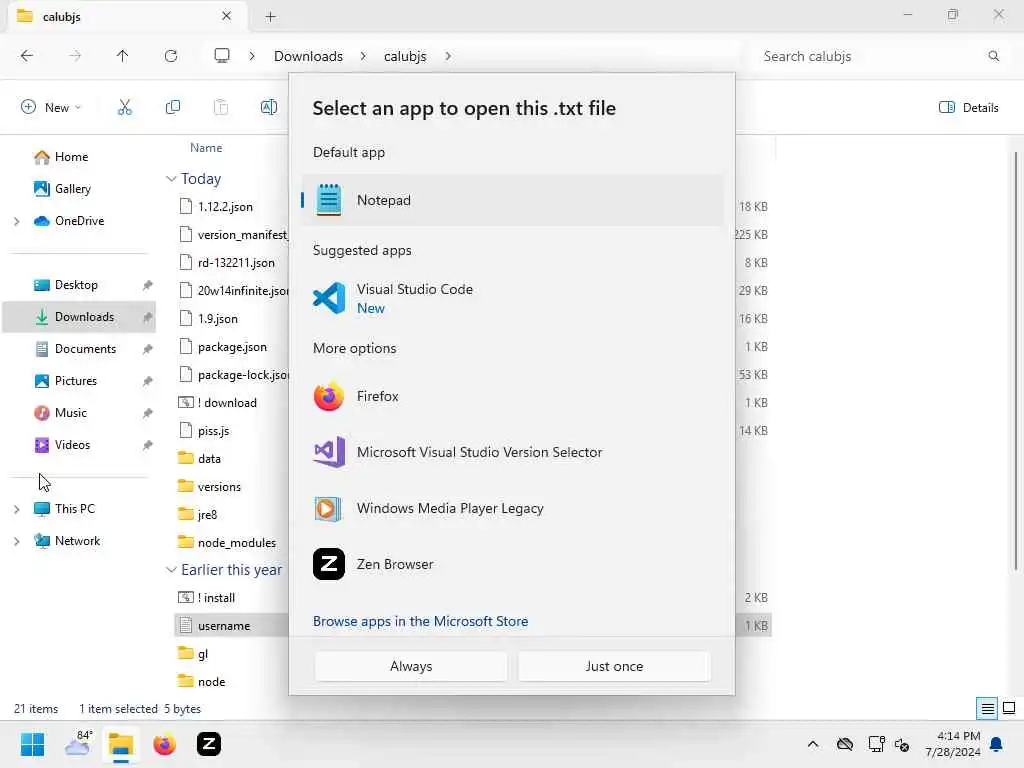Open Zen Browser from the taskbar
The image size is (1024, 768).
209,744
